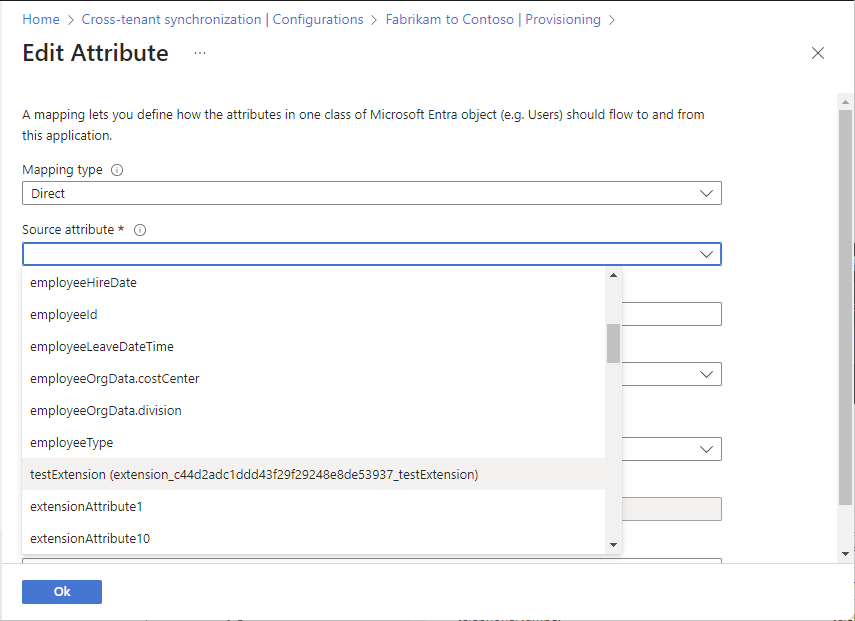The width and height of the screenshot is (855, 621).
Task: Expand the Mapping type Direct dropdown
Action: tap(371, 193)
